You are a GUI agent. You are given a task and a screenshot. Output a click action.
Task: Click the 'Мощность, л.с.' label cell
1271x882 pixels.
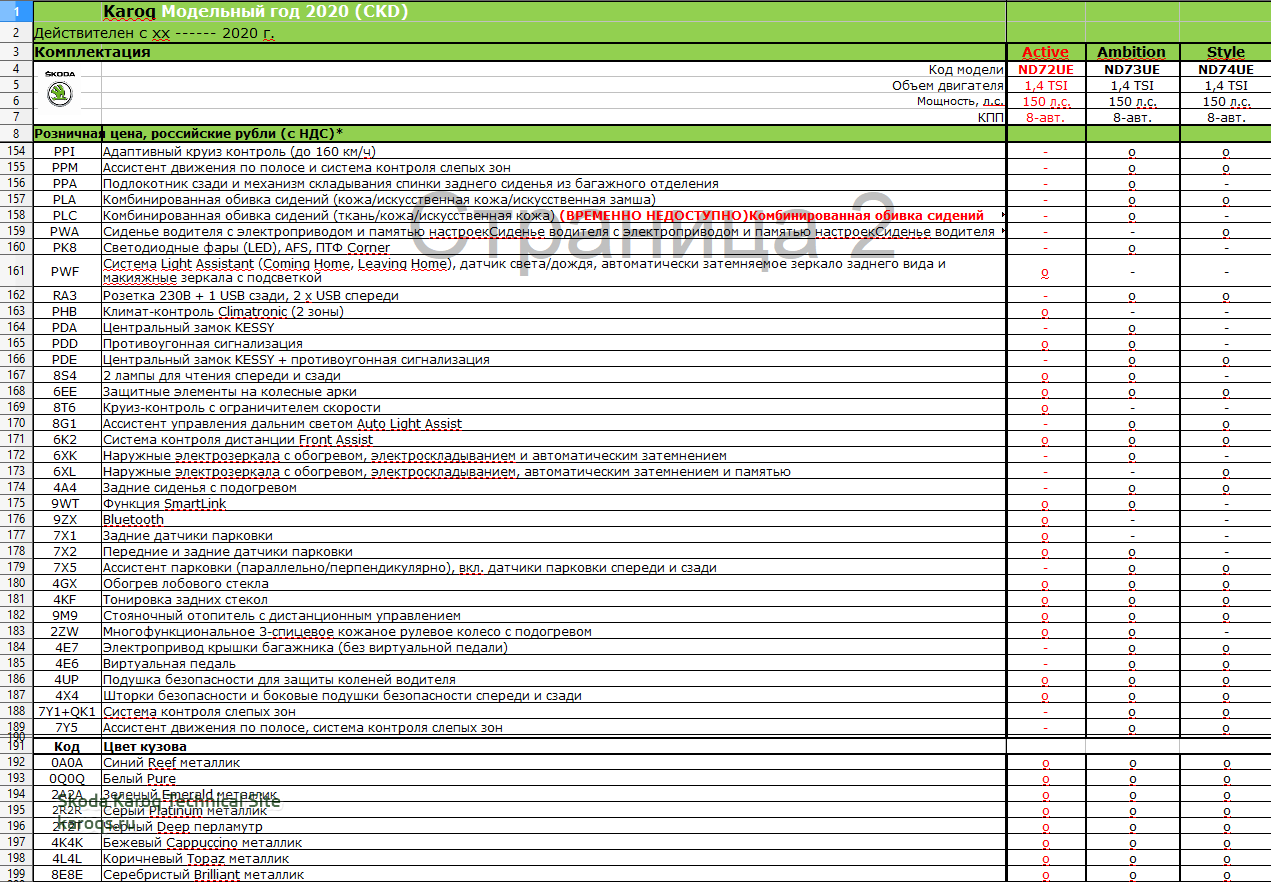[553, 101]
